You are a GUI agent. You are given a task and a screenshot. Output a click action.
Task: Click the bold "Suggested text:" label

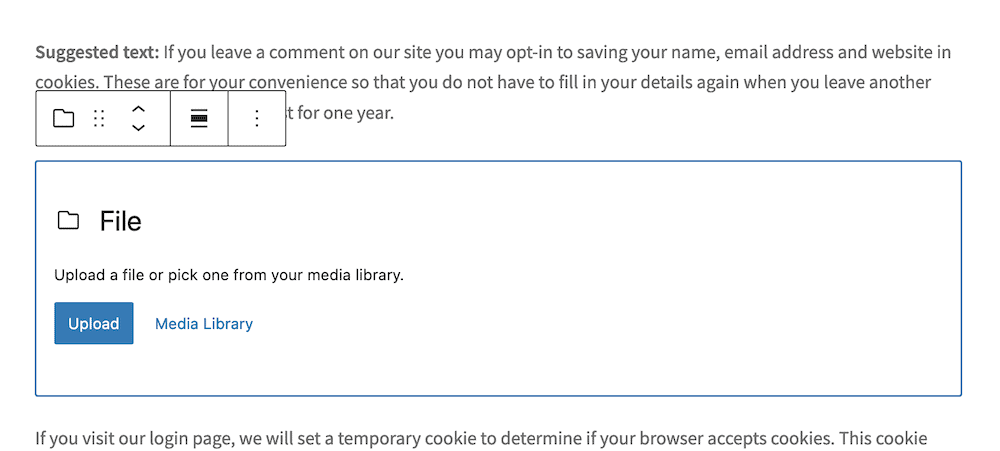97,52
